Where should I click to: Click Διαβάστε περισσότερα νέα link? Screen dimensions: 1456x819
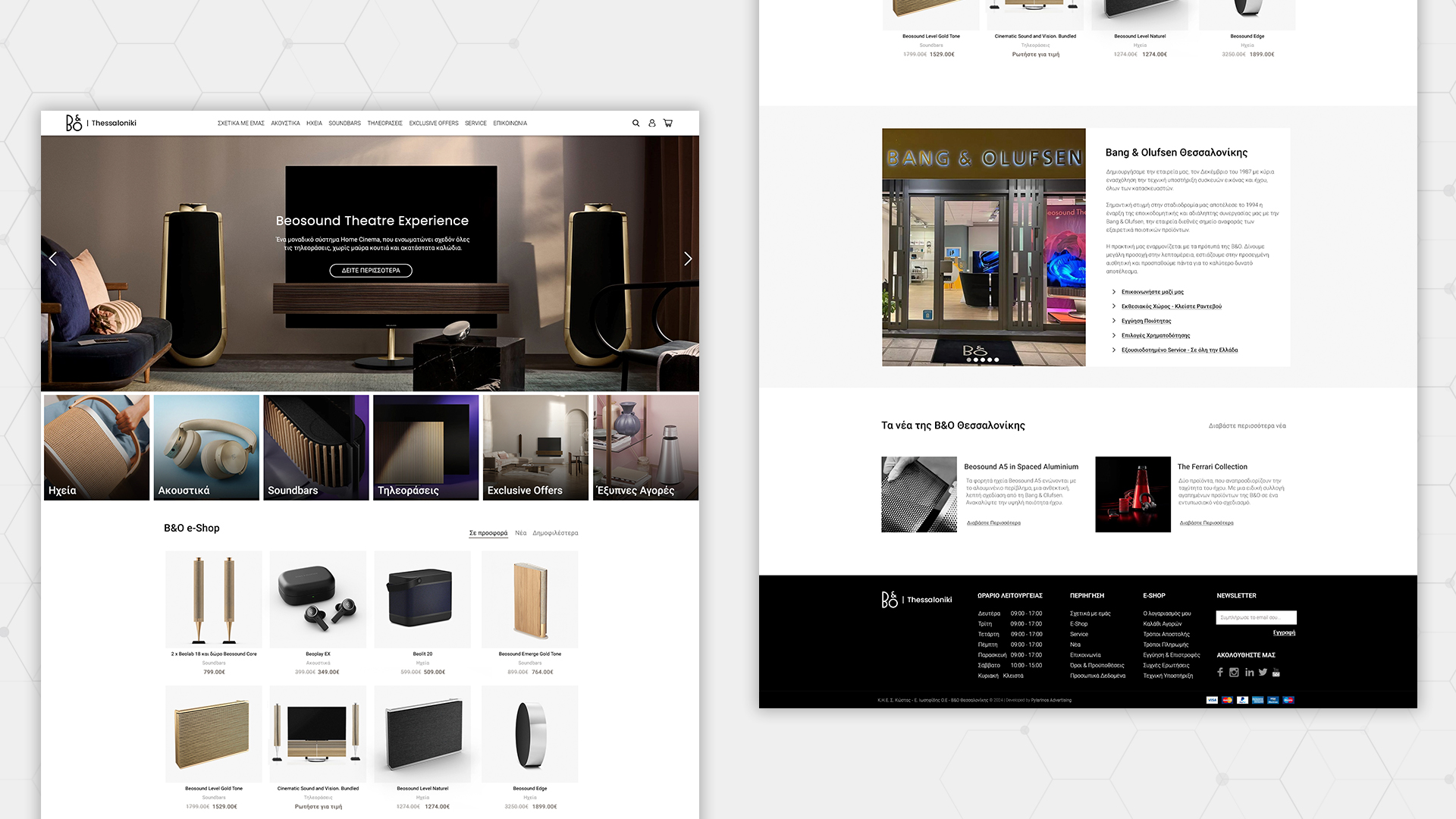[x=1247, y=426]
